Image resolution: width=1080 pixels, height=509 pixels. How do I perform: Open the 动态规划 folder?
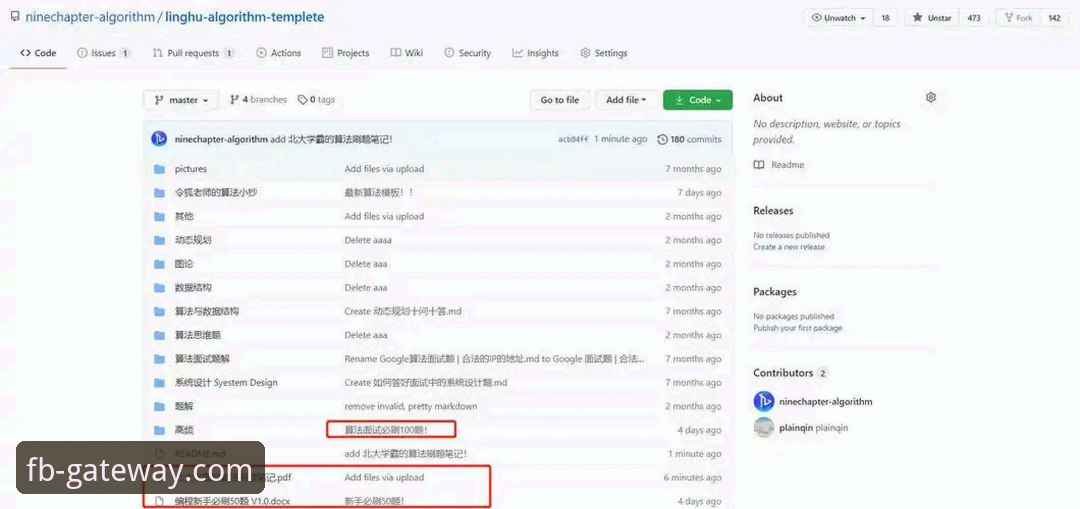[x=193, y=240]
